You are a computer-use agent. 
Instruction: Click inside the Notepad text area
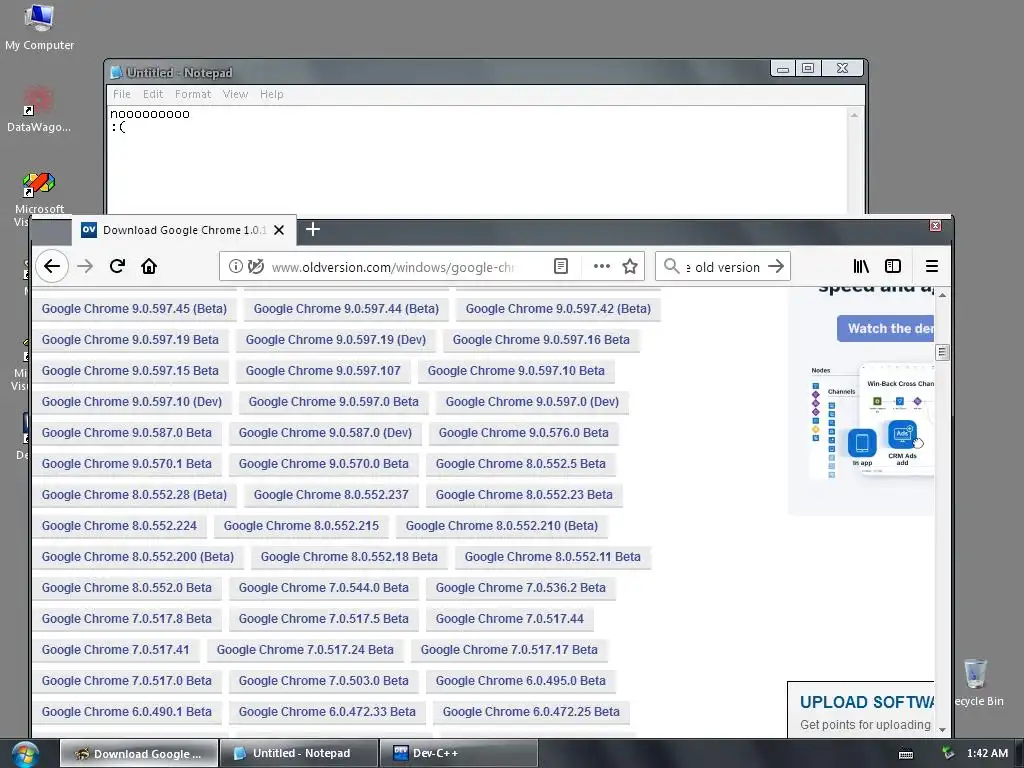pos(477,160)
